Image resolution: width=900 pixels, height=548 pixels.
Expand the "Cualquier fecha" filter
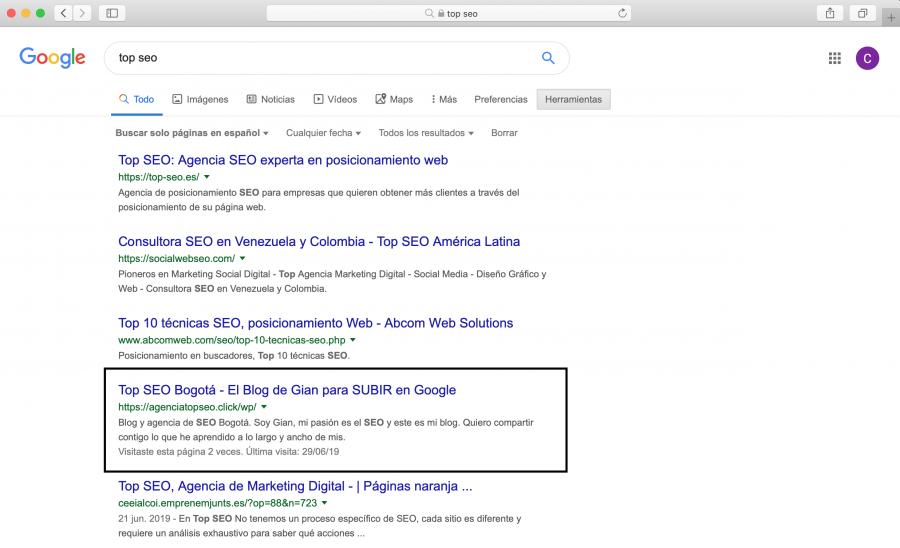[x=323, y=133]
